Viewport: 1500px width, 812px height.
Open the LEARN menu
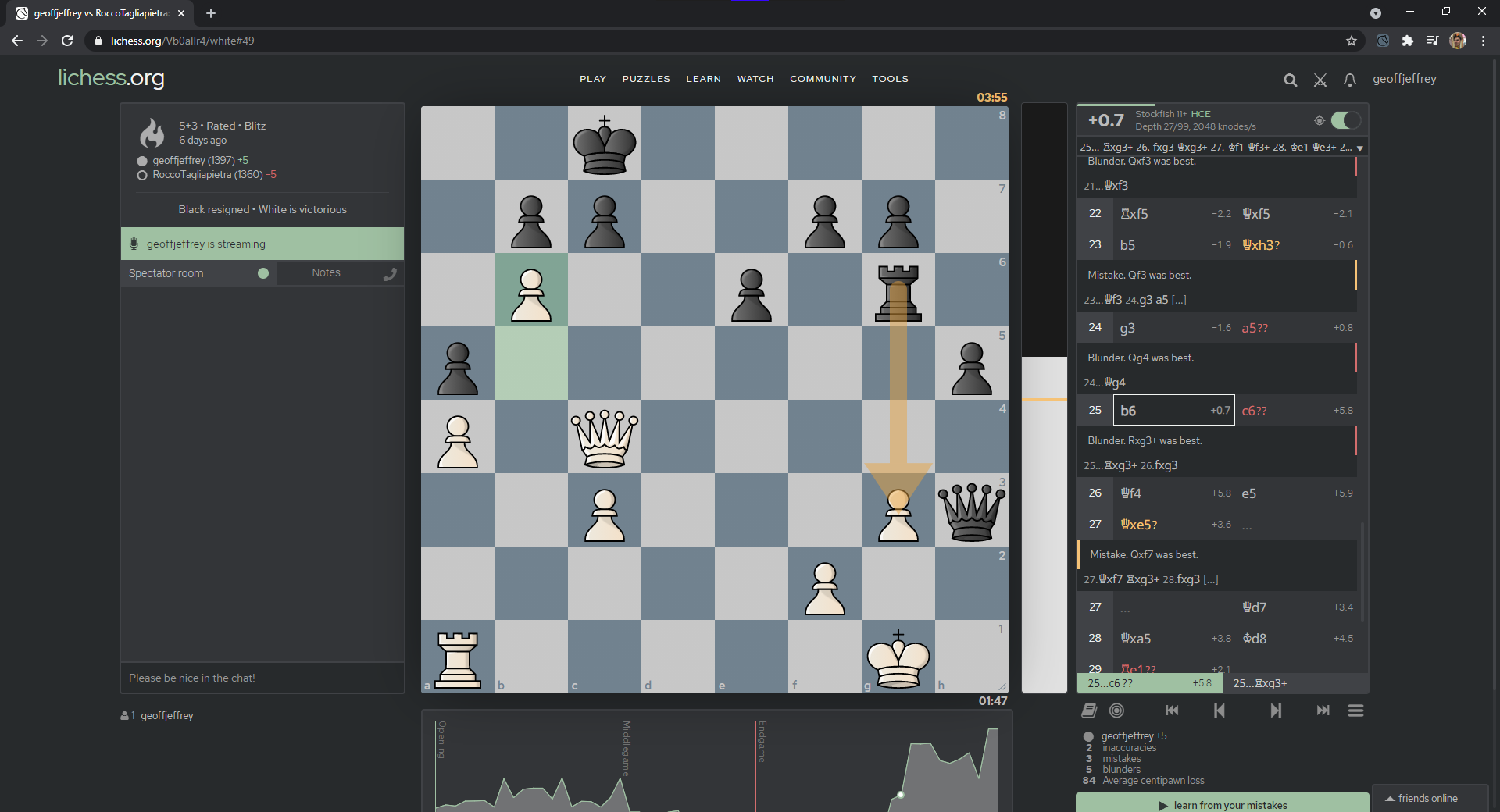click(703, 79)
